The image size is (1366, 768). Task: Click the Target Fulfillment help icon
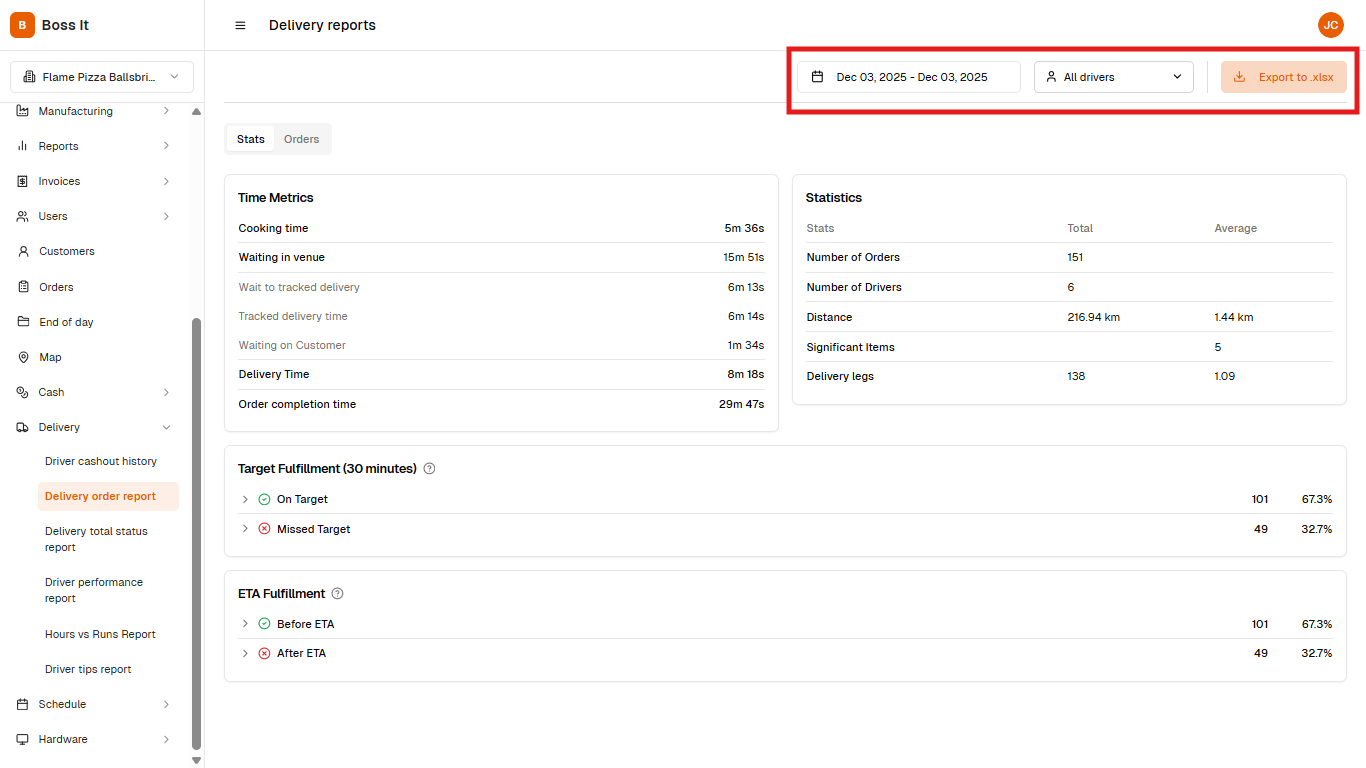coord(429,469)
